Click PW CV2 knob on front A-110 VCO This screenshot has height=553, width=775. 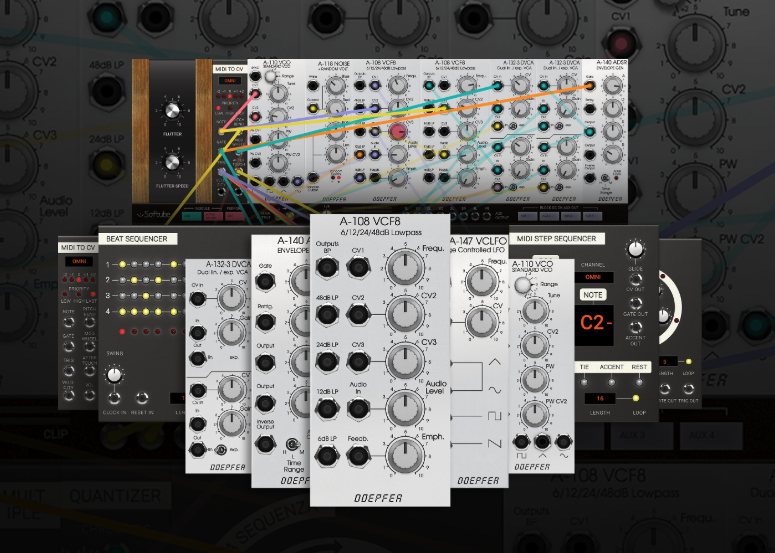(x=534, y=415)
